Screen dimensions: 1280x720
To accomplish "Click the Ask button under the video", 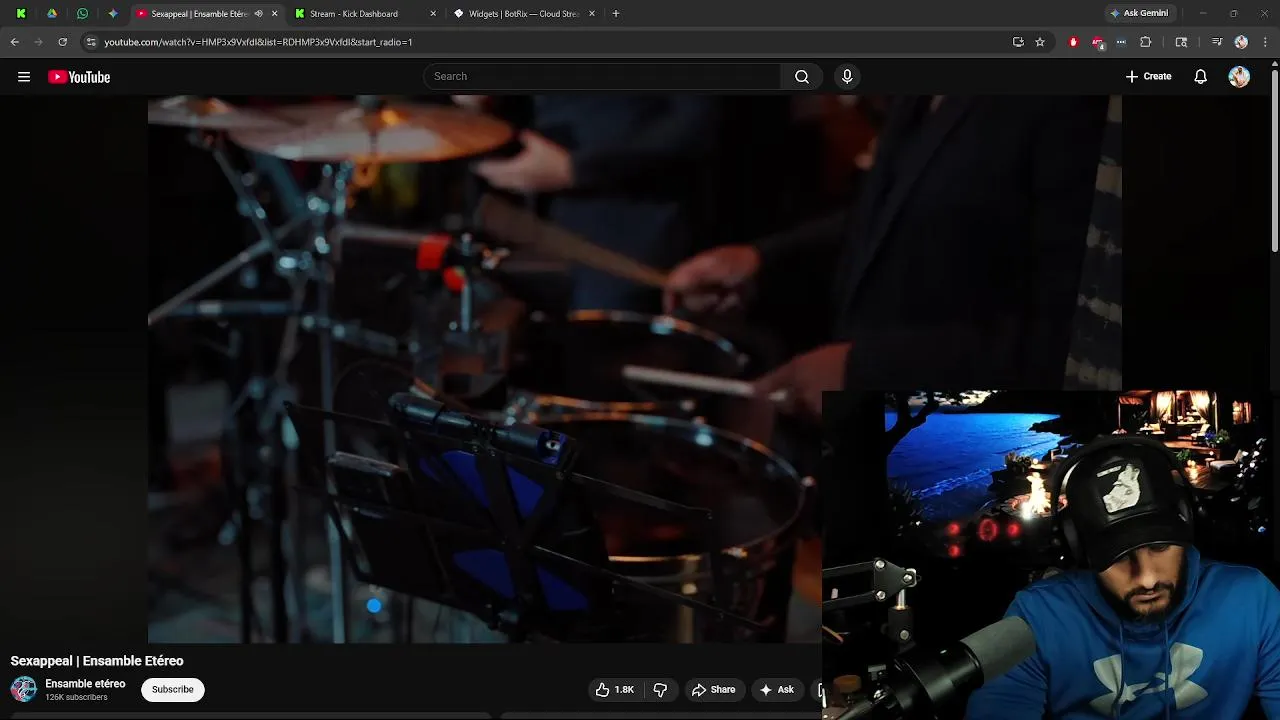I will 777,689.
